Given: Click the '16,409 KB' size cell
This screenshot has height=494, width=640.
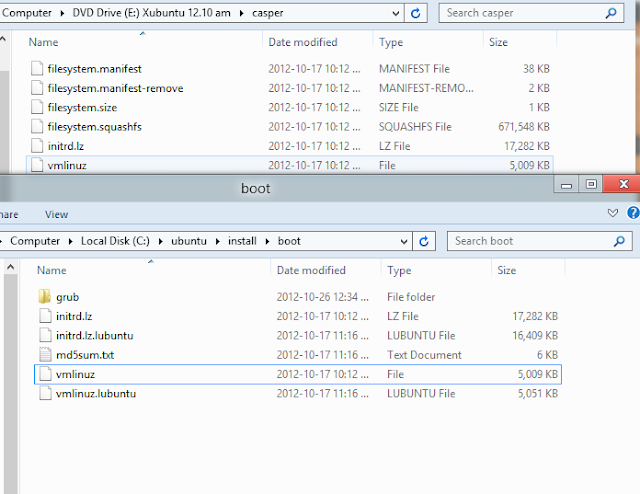Looking at the screenshot, I should tap(535, 336).
